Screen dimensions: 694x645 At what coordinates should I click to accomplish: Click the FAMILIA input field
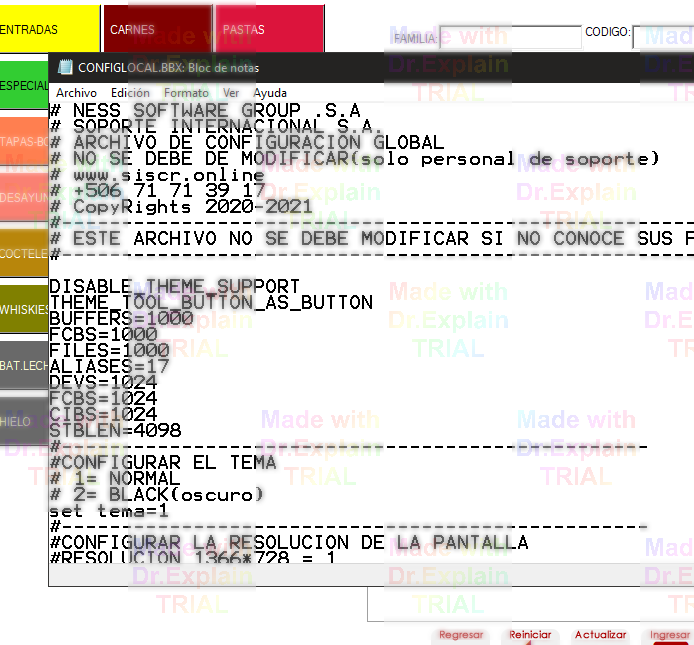(510, 38)
